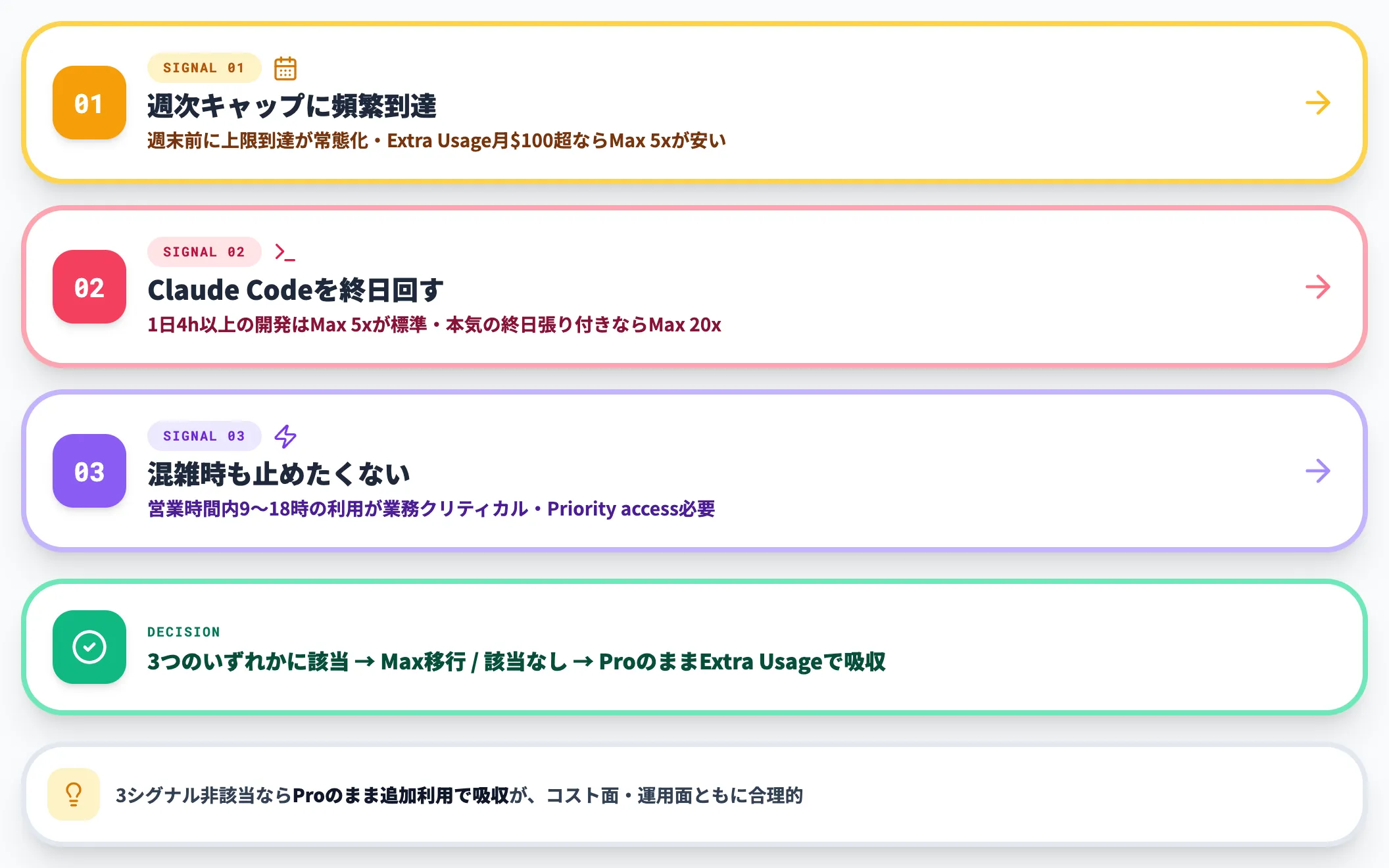Screen dimensions: 1389x868
Task: Click the terminal prompt icon next to SIGNAL 02
Action: tap(285, 252)
